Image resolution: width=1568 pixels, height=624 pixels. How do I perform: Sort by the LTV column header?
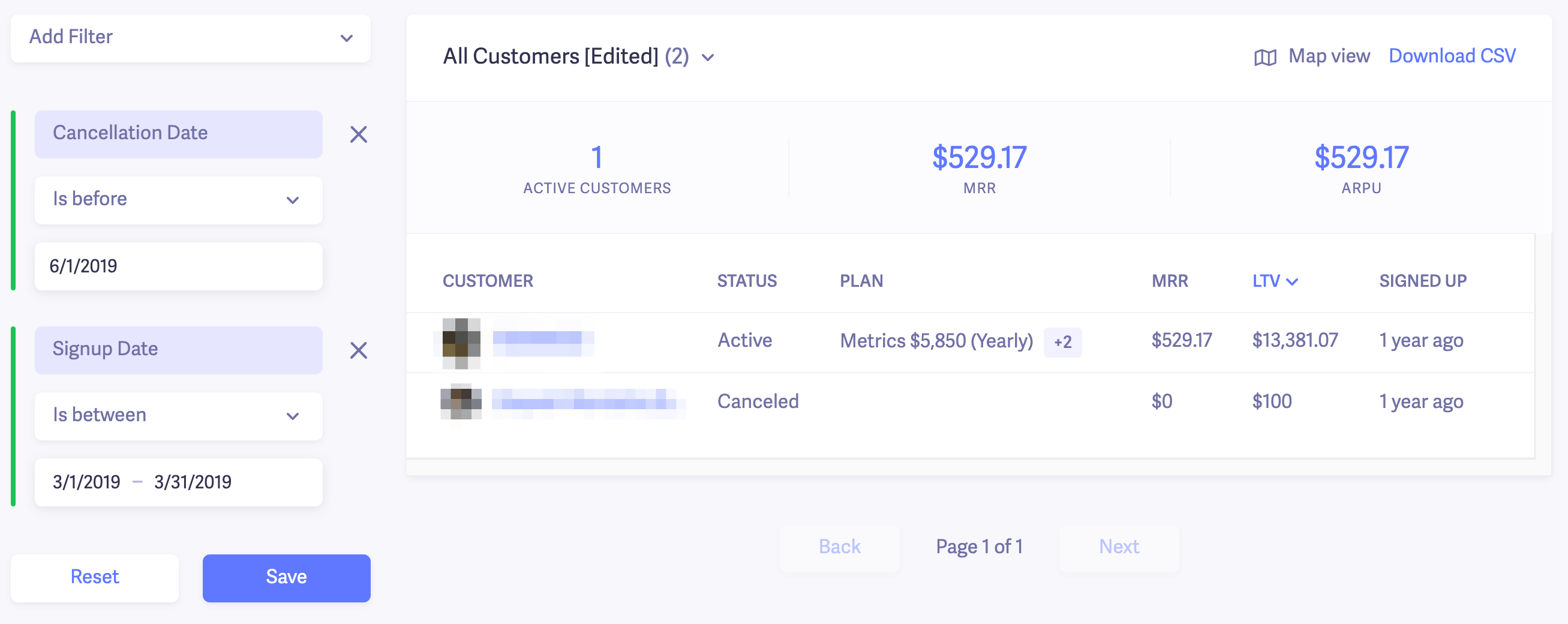pyautogui.click(x=1274, y=281)
